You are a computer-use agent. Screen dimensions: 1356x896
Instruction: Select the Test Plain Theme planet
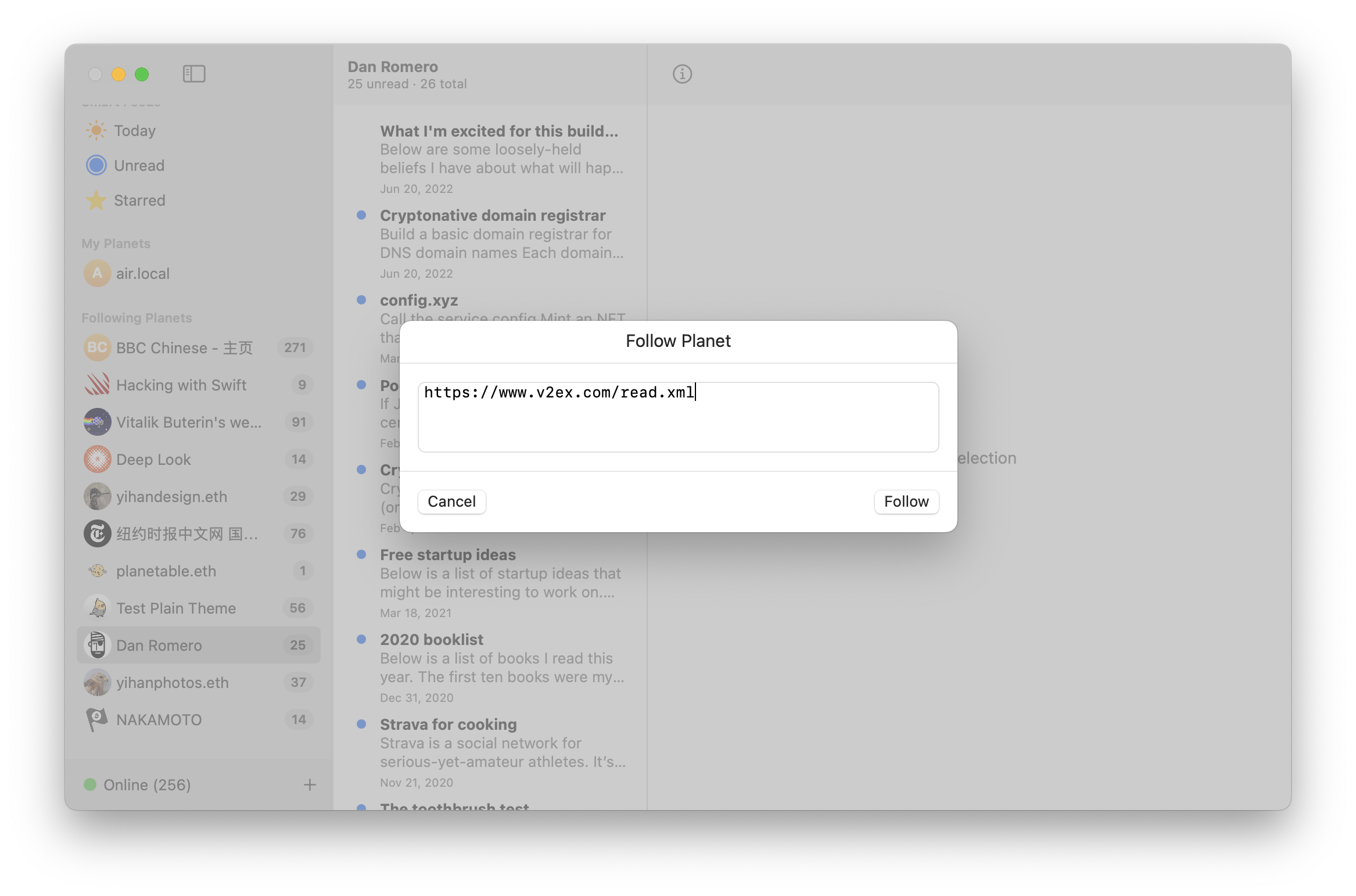[x=175, y=608]
